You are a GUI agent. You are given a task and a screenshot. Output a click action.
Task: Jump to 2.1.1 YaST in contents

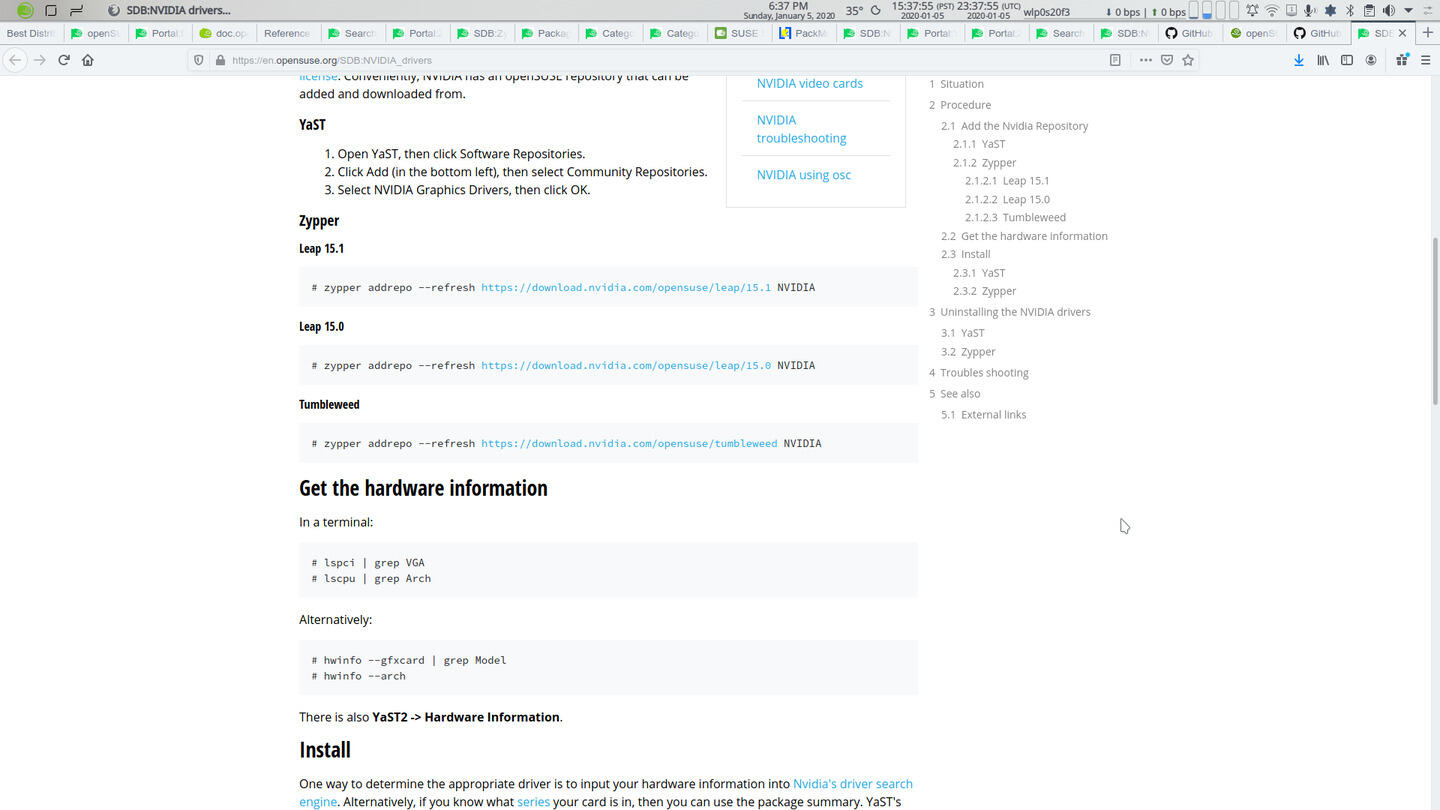[979, 144]
